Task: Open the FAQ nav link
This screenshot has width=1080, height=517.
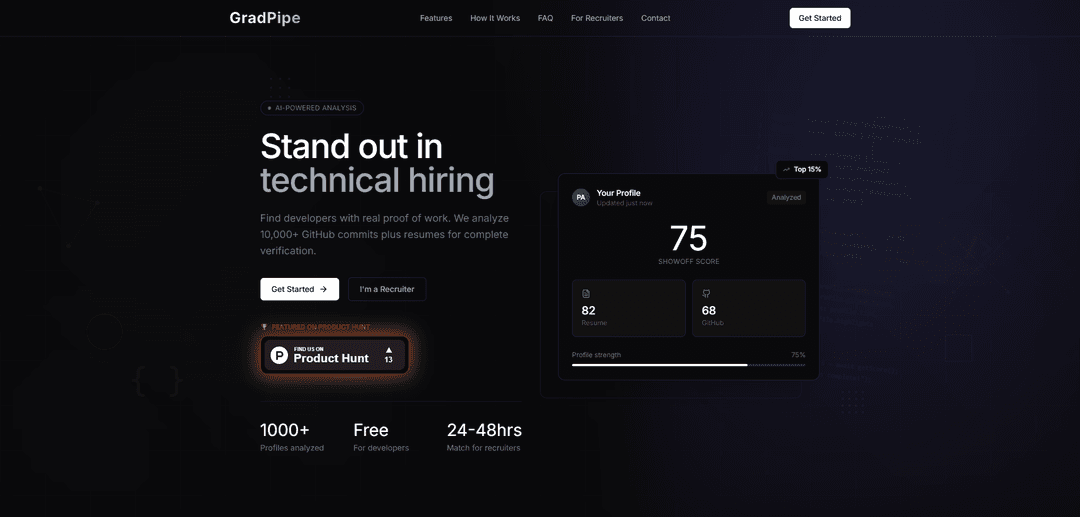Action: pos(545,18)
